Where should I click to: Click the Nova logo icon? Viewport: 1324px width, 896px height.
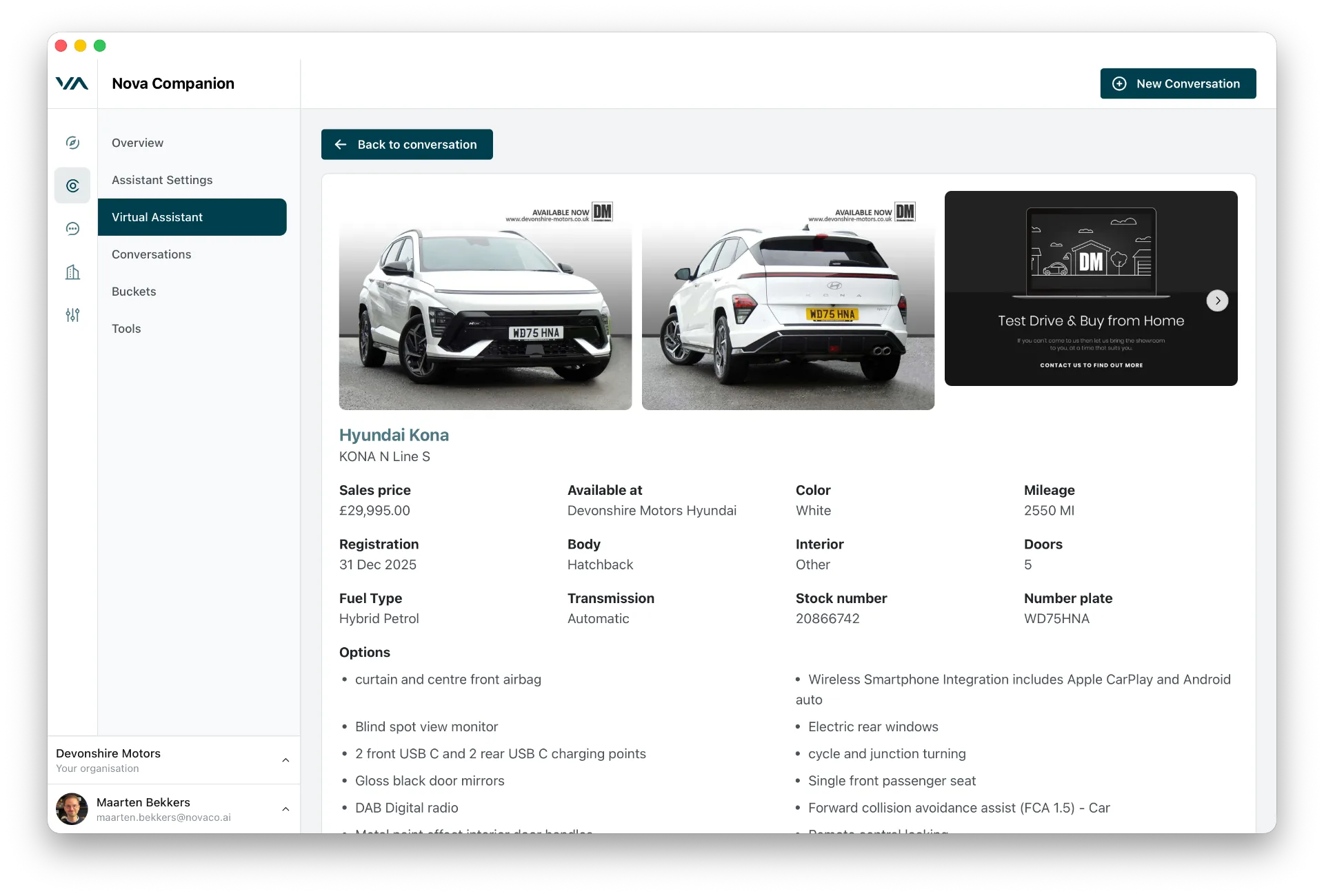72,83
